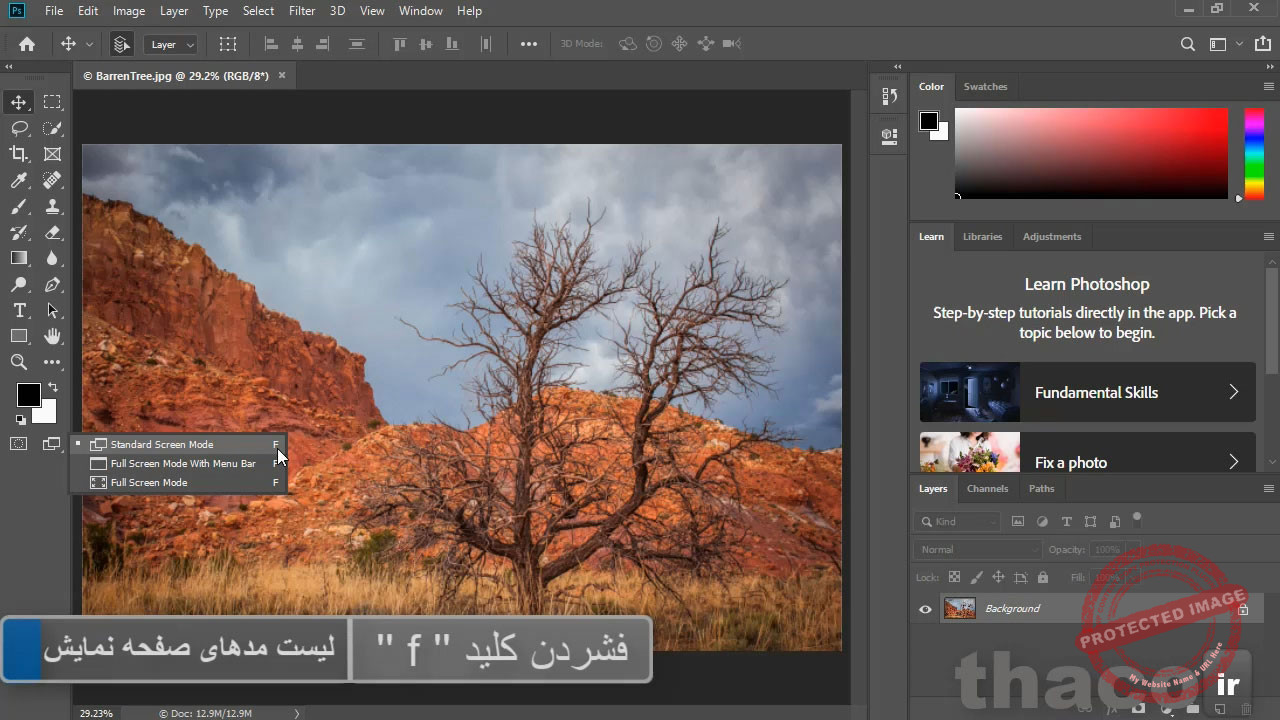Select the Crop tool
The image size is (1280, 720).
click(x=19, y=154)
